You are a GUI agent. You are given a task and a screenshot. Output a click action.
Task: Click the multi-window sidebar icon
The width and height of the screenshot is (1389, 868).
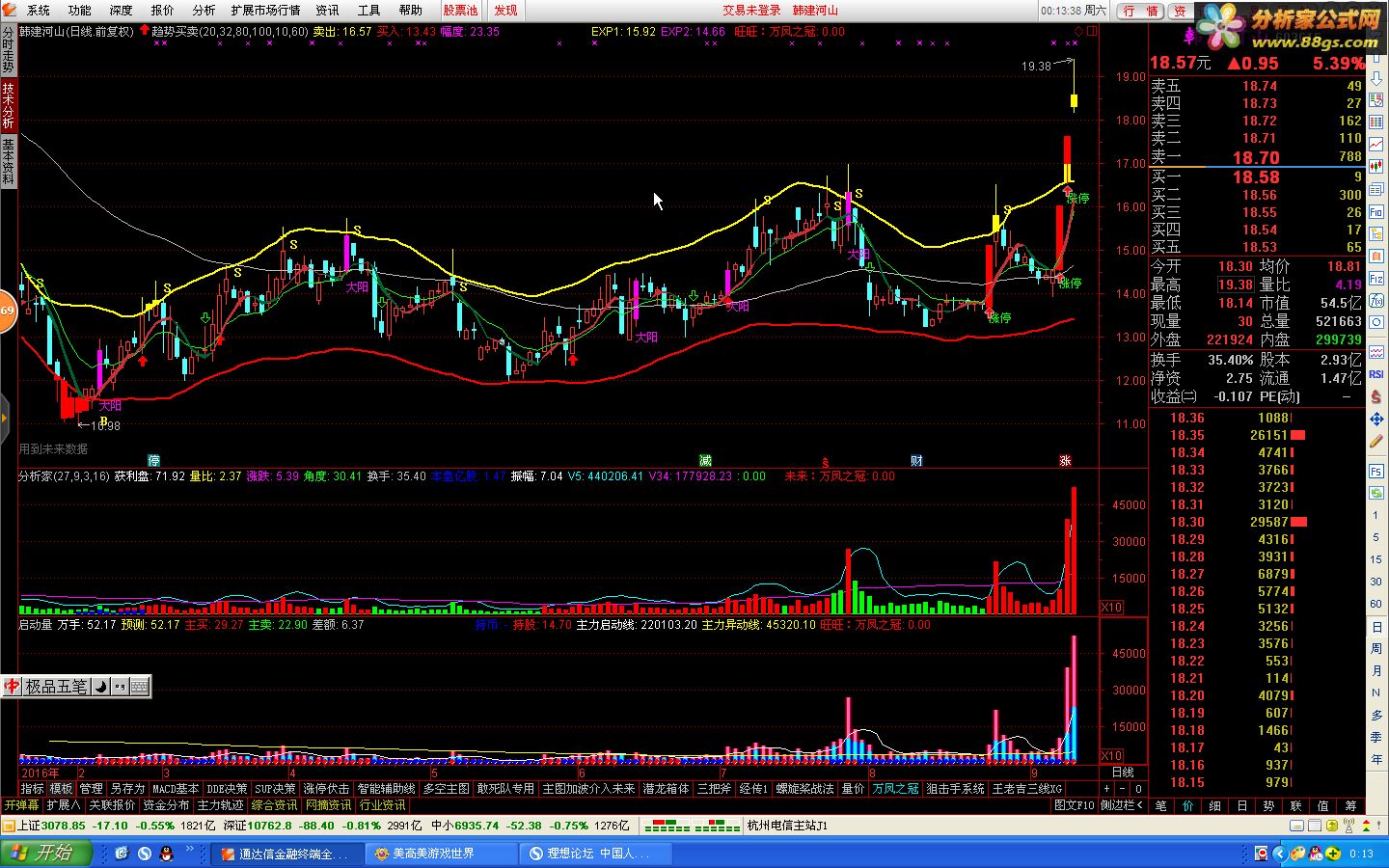[1376, 191]
